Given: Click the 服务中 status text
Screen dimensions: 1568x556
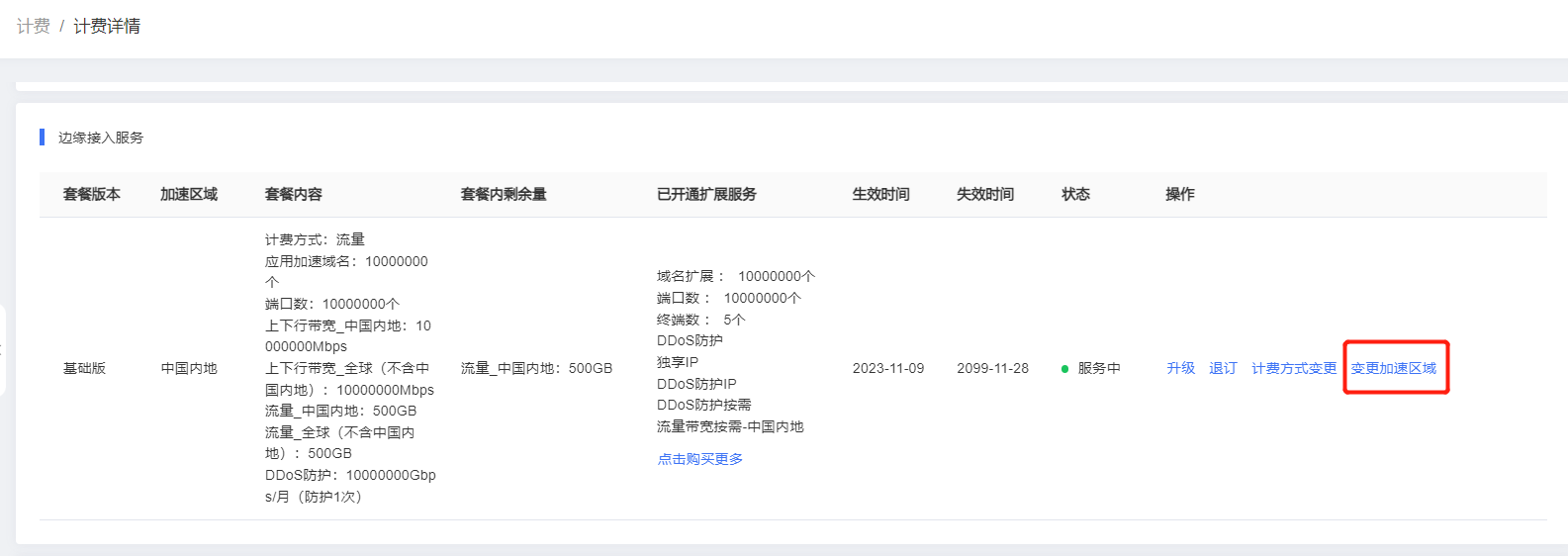Looking at the screenshot, I should click(1099, 368).
